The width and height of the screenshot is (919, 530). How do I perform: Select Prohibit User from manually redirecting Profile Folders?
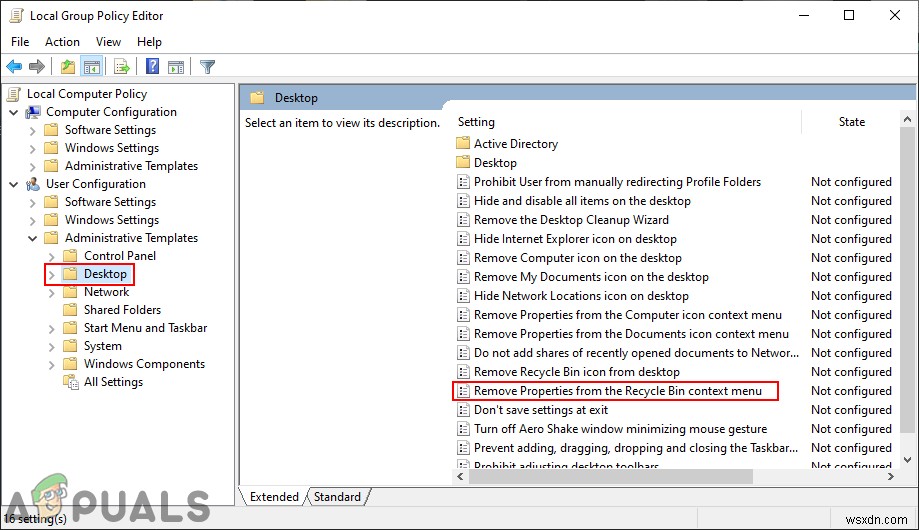pos(617,182)
